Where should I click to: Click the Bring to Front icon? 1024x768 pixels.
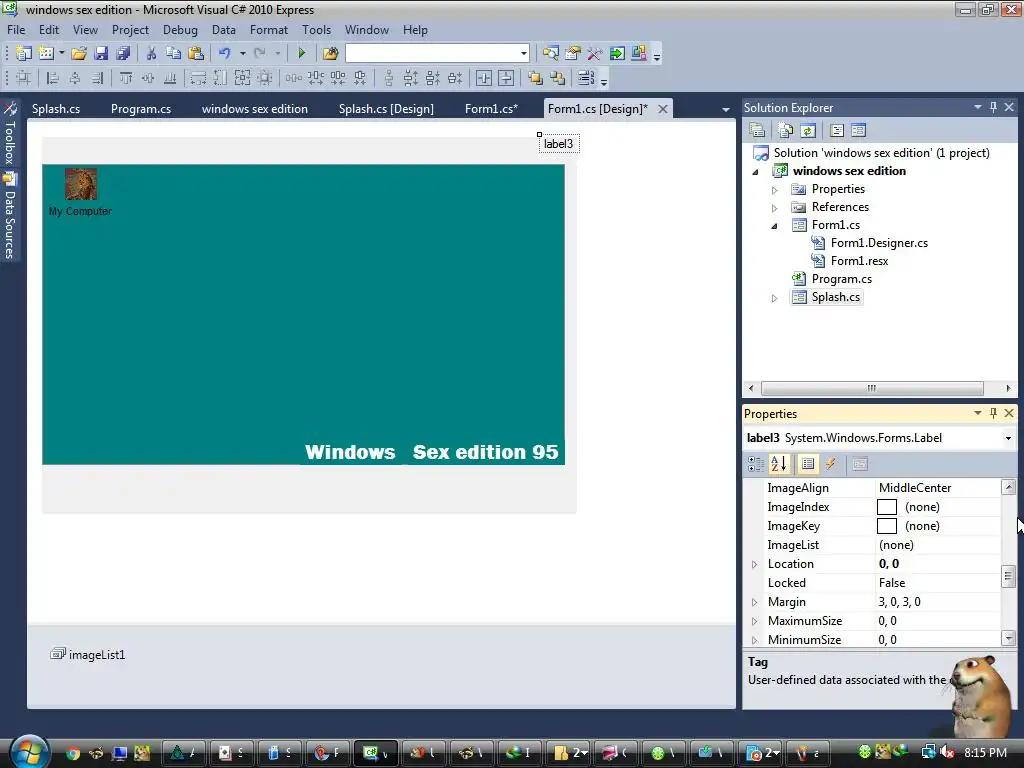(536, 78)
